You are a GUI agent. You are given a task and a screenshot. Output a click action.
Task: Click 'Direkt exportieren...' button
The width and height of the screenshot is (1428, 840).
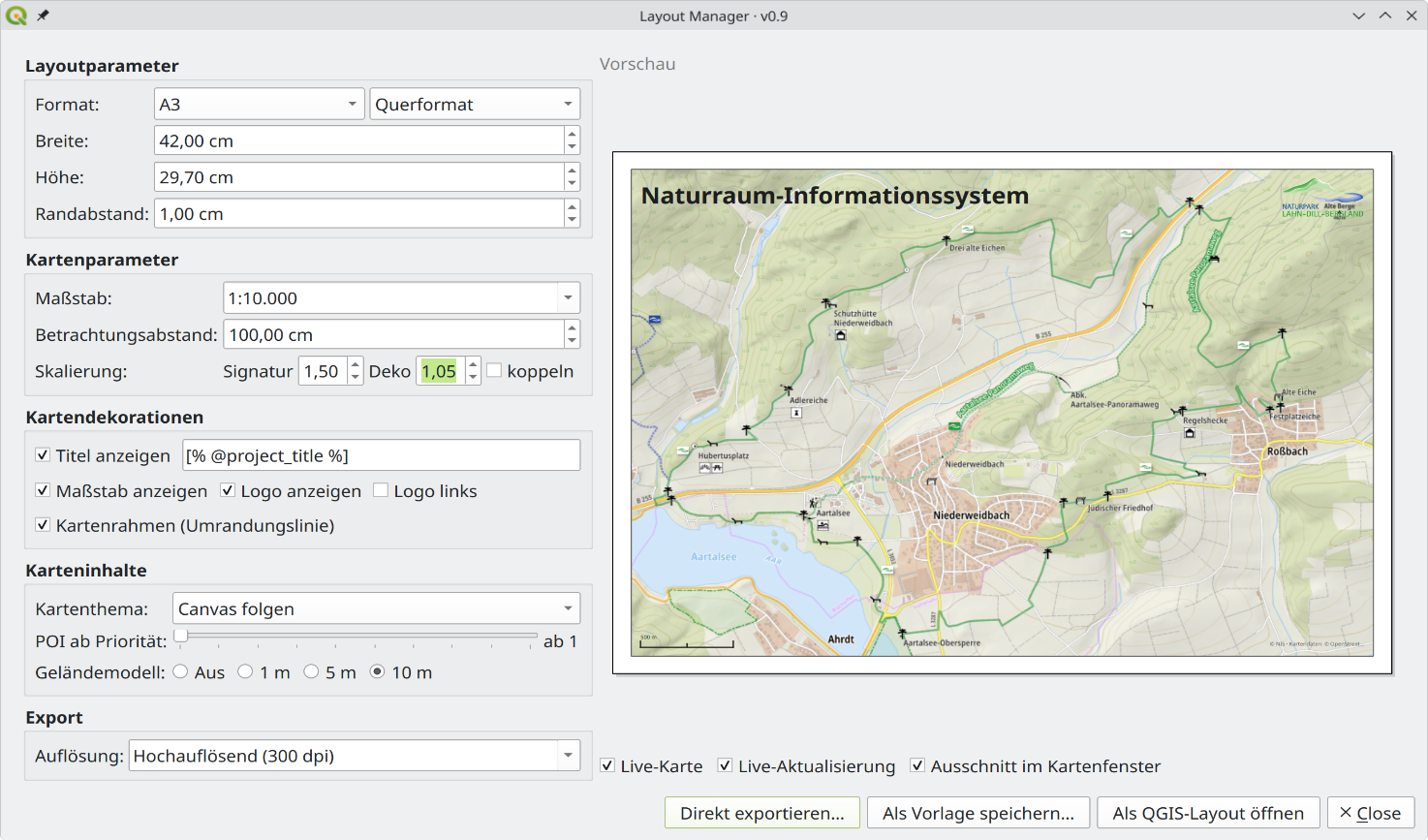coord(762,813)
